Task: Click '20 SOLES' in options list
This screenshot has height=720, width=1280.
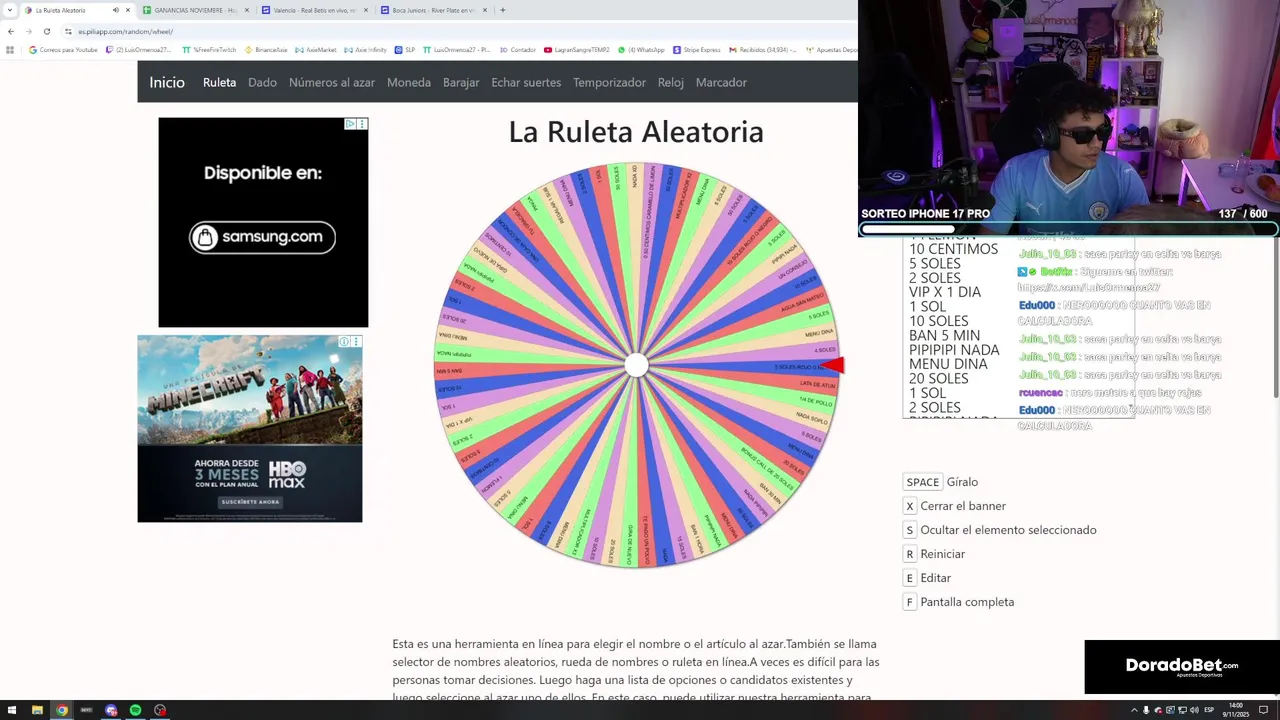Action: 939,378
